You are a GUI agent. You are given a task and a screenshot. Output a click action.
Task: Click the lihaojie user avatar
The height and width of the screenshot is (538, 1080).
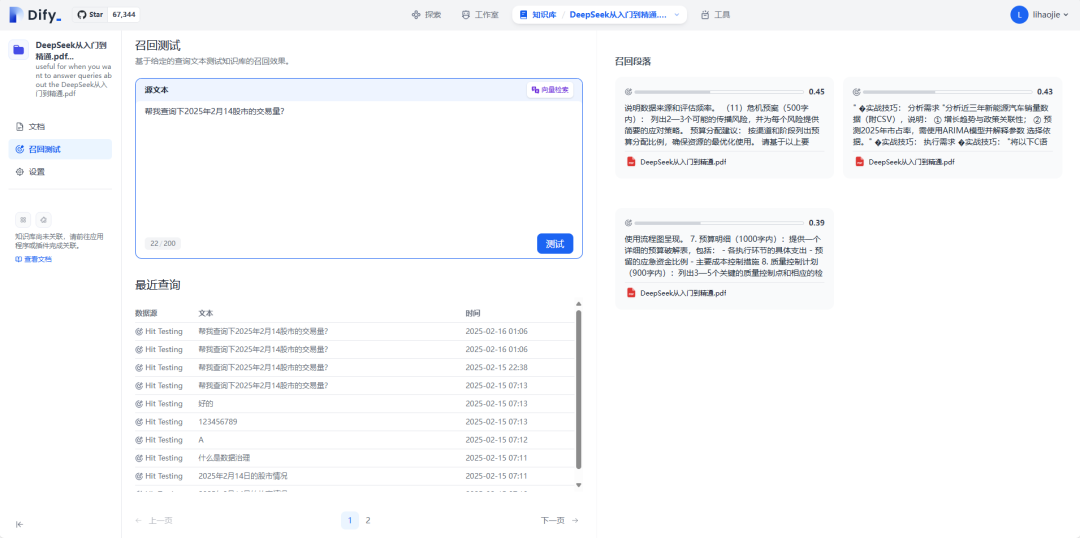pos(1019,14)
